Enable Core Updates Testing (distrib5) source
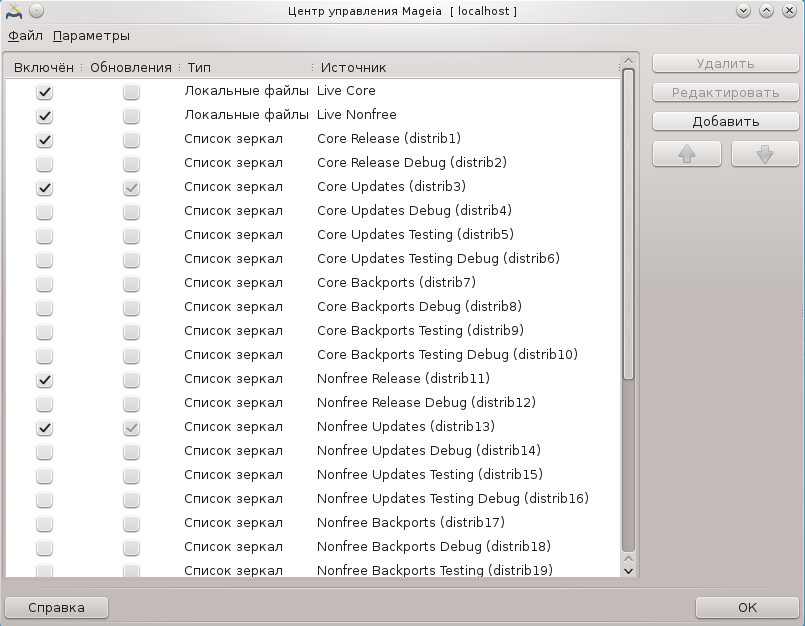This screenshot has width=805, height=626. click(45, 236)
